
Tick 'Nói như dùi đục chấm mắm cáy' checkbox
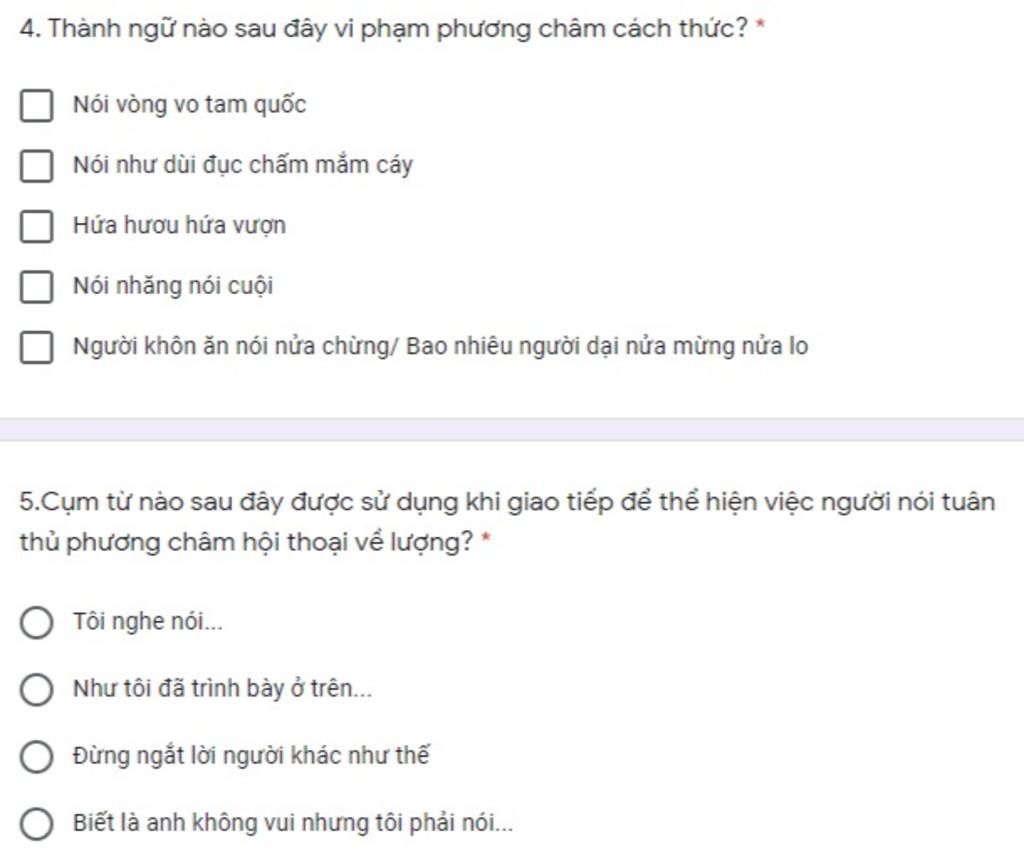pos(37,166)
